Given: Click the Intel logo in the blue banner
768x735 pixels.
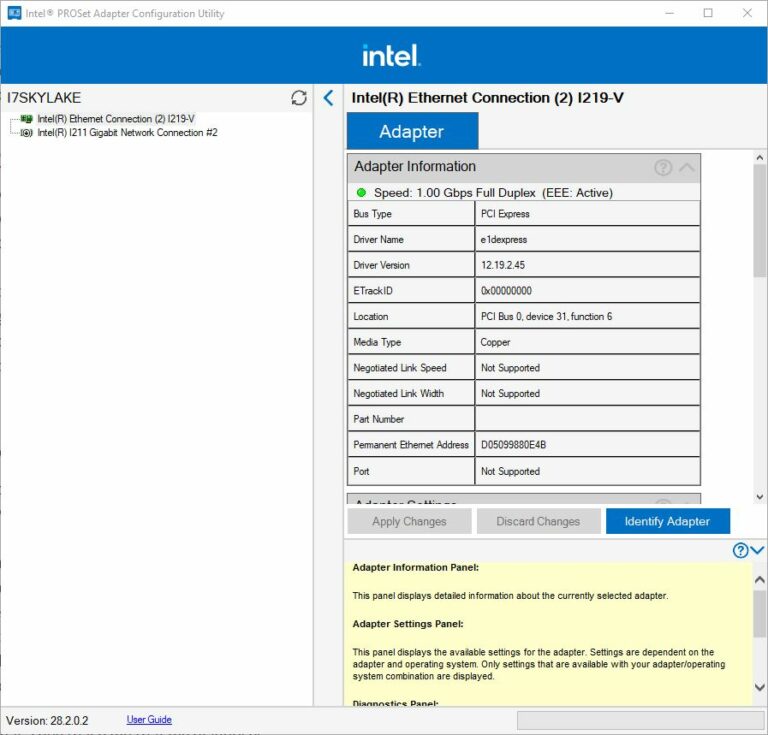Looking at the screenshot, I should coord(391,55).
